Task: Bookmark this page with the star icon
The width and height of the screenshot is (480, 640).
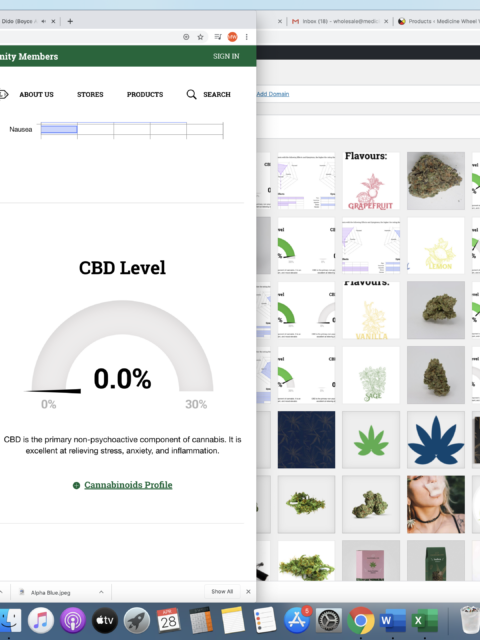Action: pyautogui.click(x=200, y=37)
